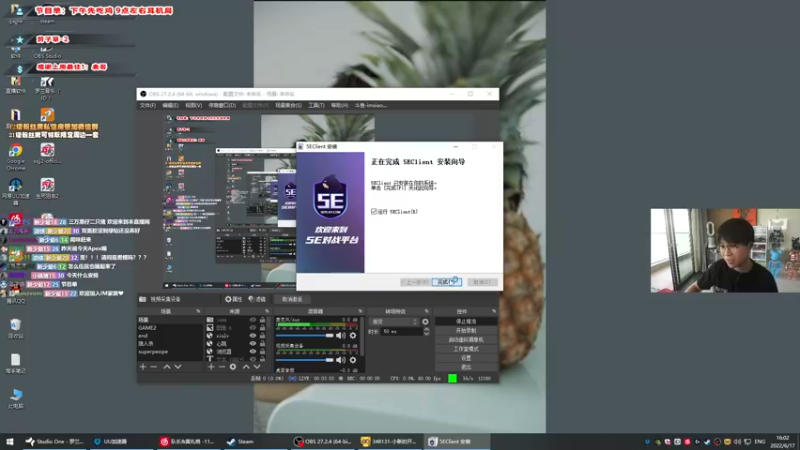This screenshot has width=800, height=450.
Task: Open the 停靠窗口(D) menu in OBS
Action: (x=222, y=106)
